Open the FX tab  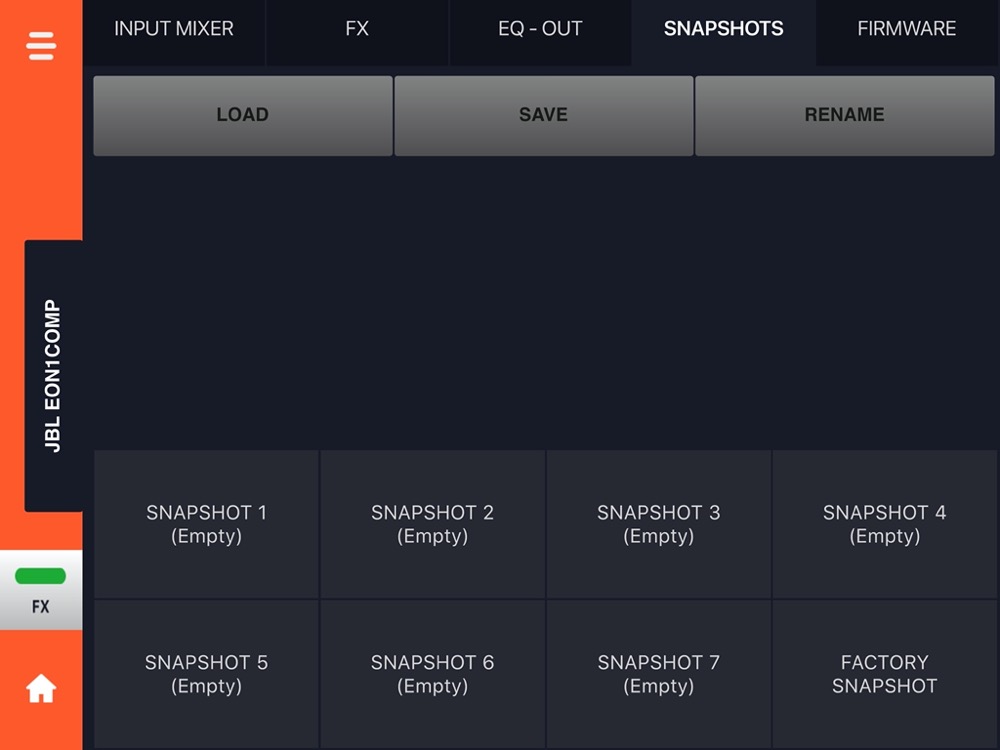[x=357, y=29]
